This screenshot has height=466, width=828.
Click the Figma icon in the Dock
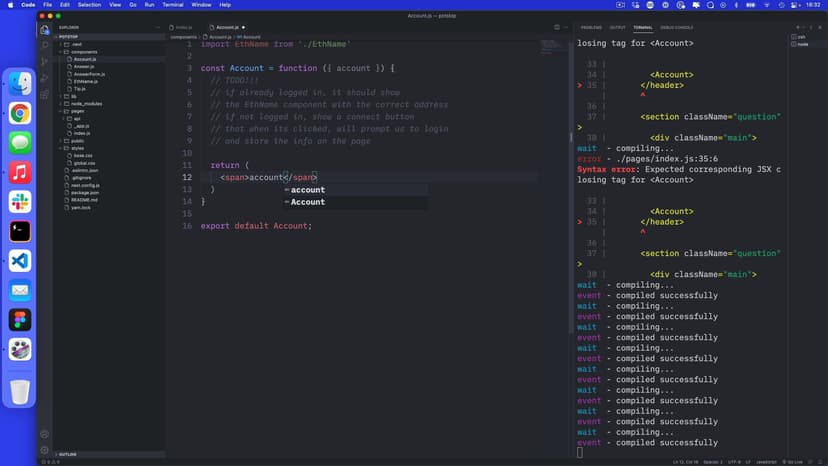point(20,319)
